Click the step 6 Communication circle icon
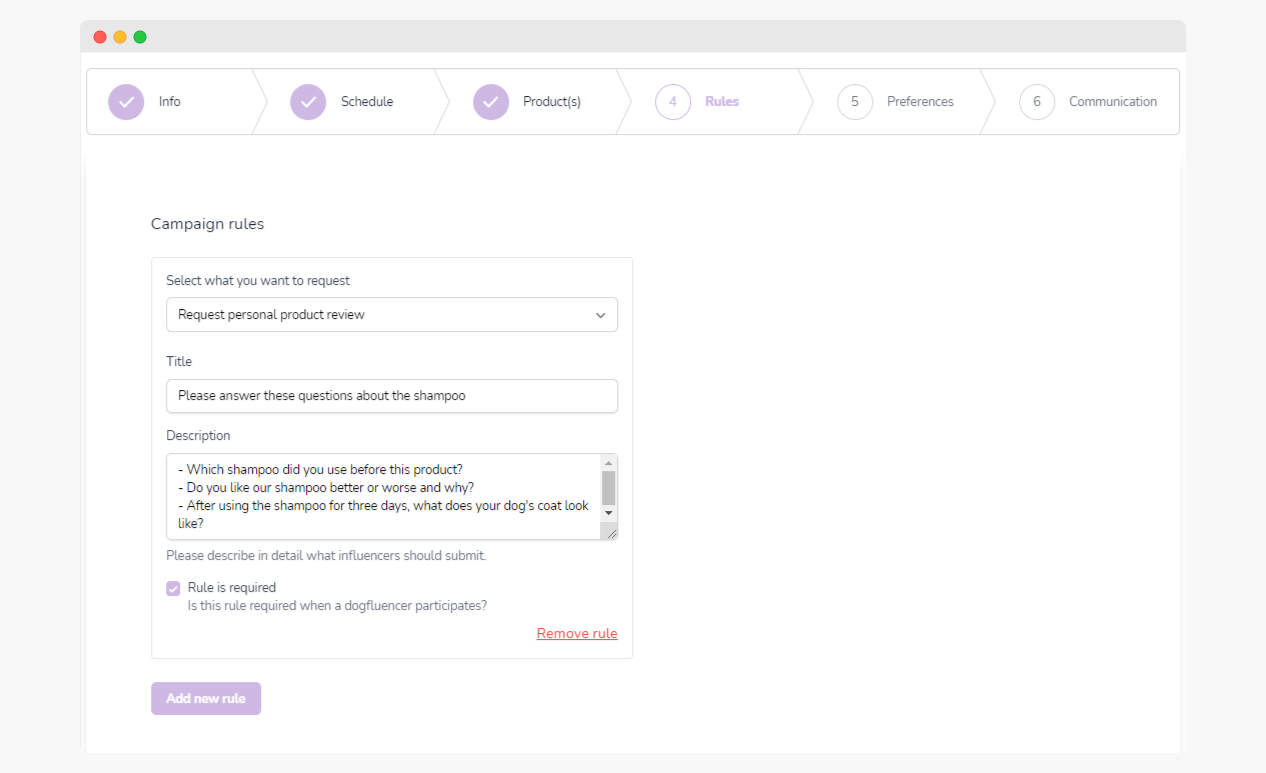 pos(1037,102)
